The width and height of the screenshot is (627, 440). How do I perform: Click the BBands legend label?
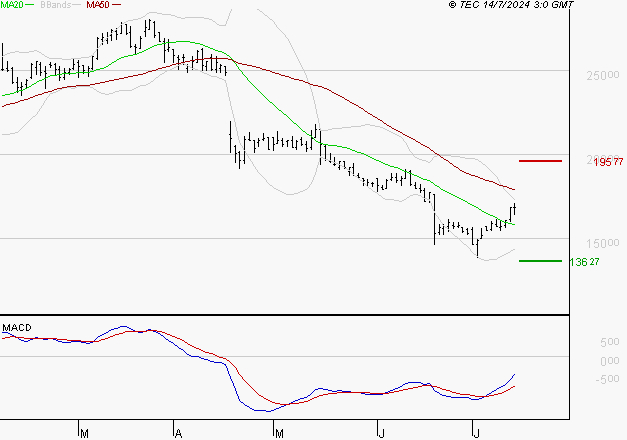56,4
